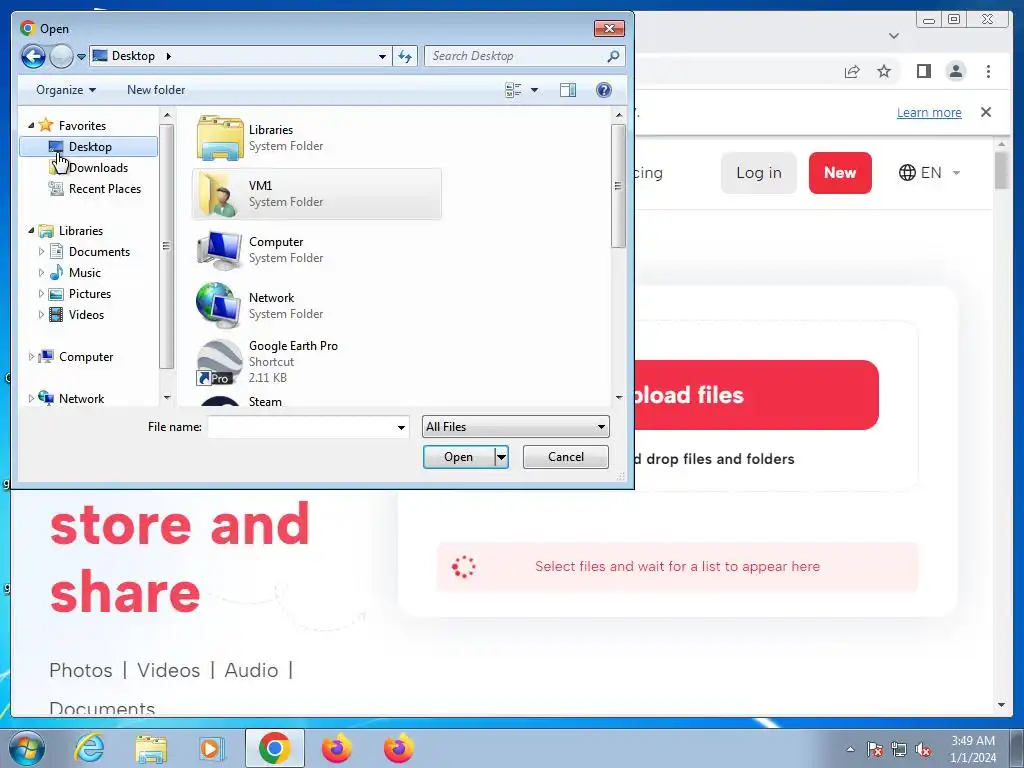Select the Network system folder icon
1024x768 pixels.
point(219,306)
